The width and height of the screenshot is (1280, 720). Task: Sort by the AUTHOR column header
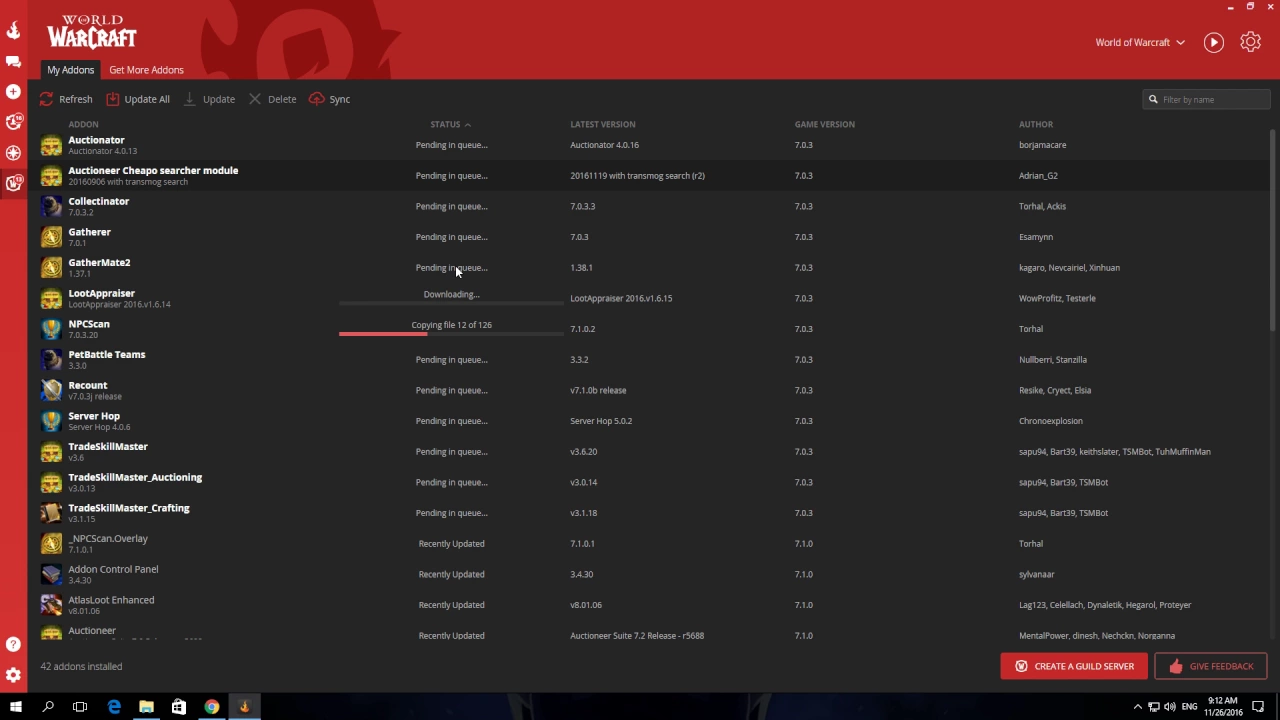pos(1035,124)
